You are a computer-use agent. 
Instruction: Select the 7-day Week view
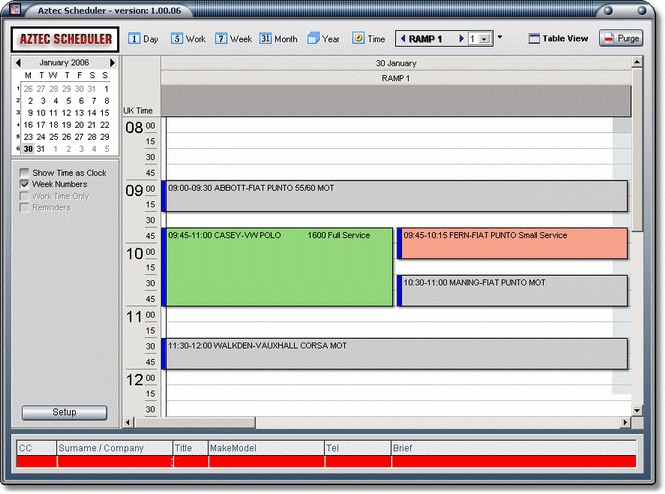pyautogui.click(x=234, y=39)
